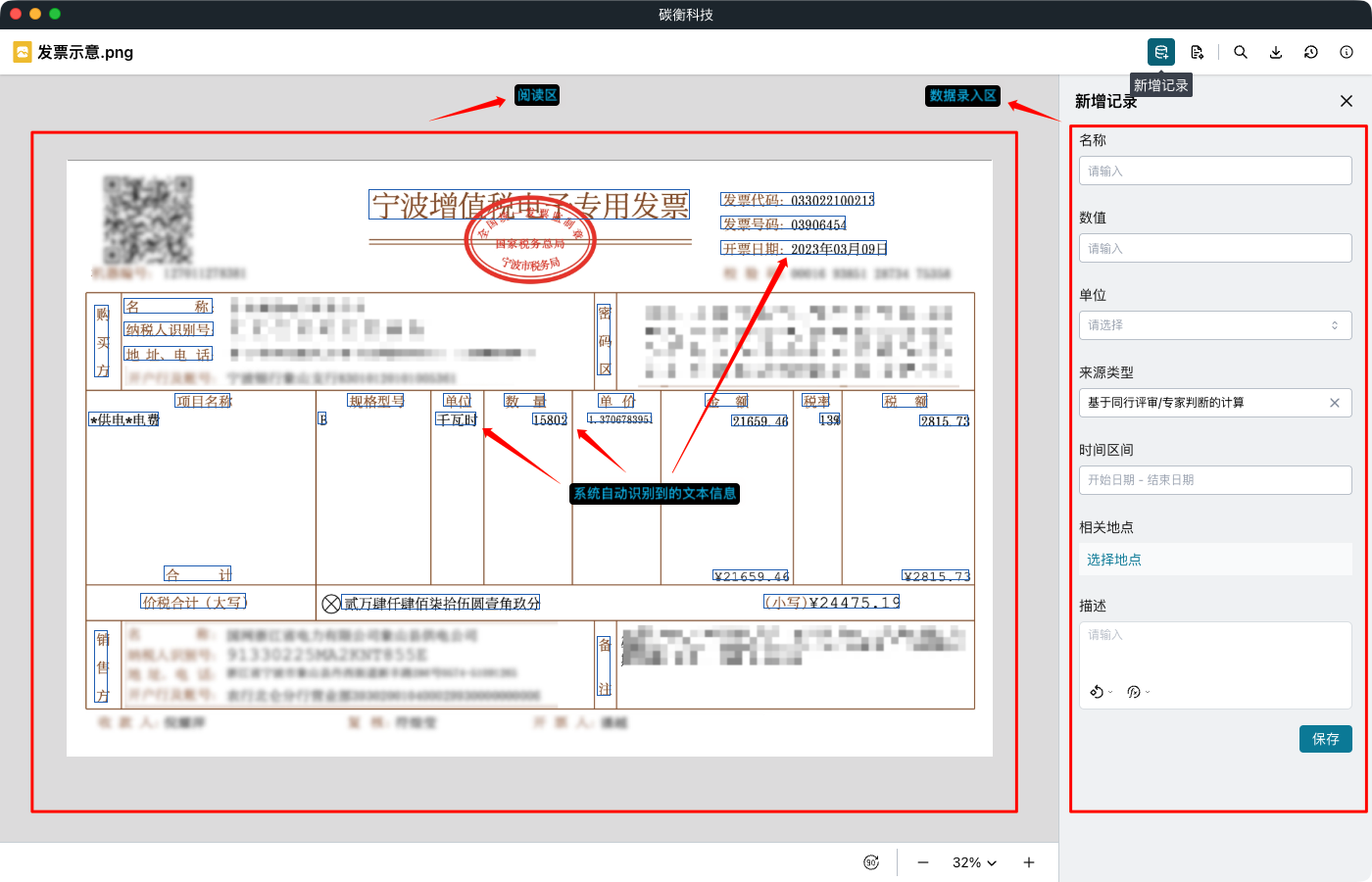Click the 名称 input field
Image resolution: width=1372 pixels, height=882 pixels.
[x=1215, y=170]
